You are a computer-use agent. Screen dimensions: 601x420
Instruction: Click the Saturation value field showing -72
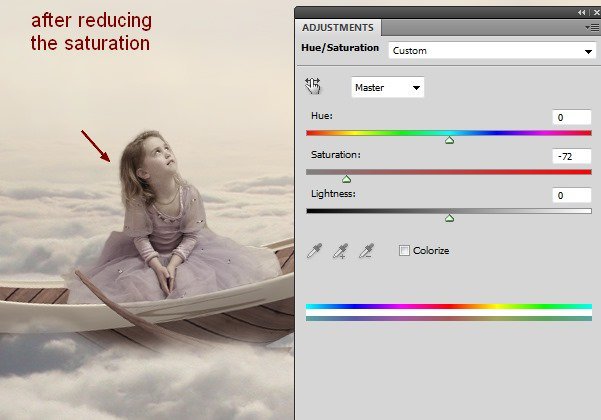click(x=572, y=157)
